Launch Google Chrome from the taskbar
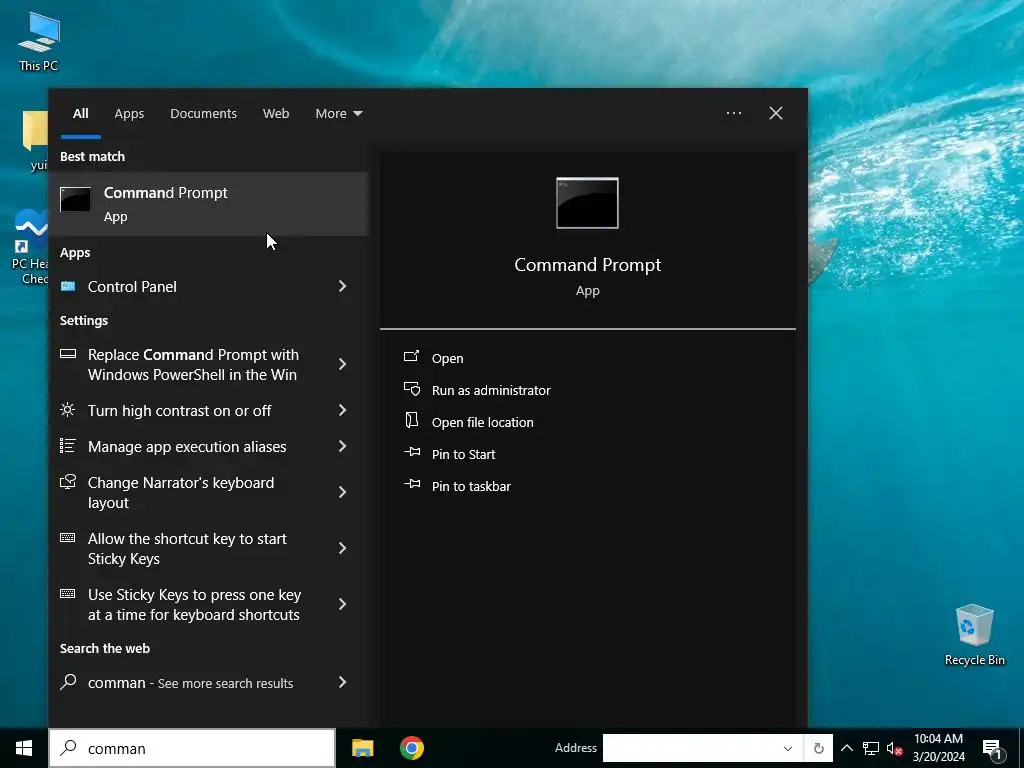The height and width of the screenshot is (768, 1024). click(x=412, y=748)
